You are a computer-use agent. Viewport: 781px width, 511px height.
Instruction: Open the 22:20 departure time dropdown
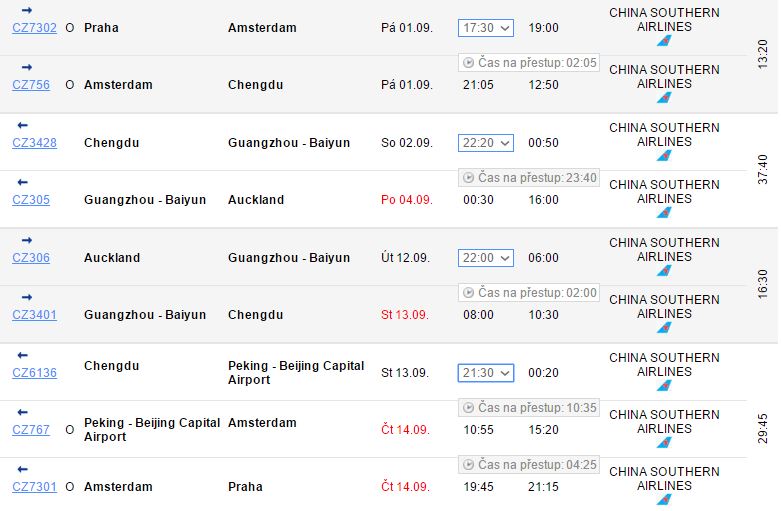point(486,143)
